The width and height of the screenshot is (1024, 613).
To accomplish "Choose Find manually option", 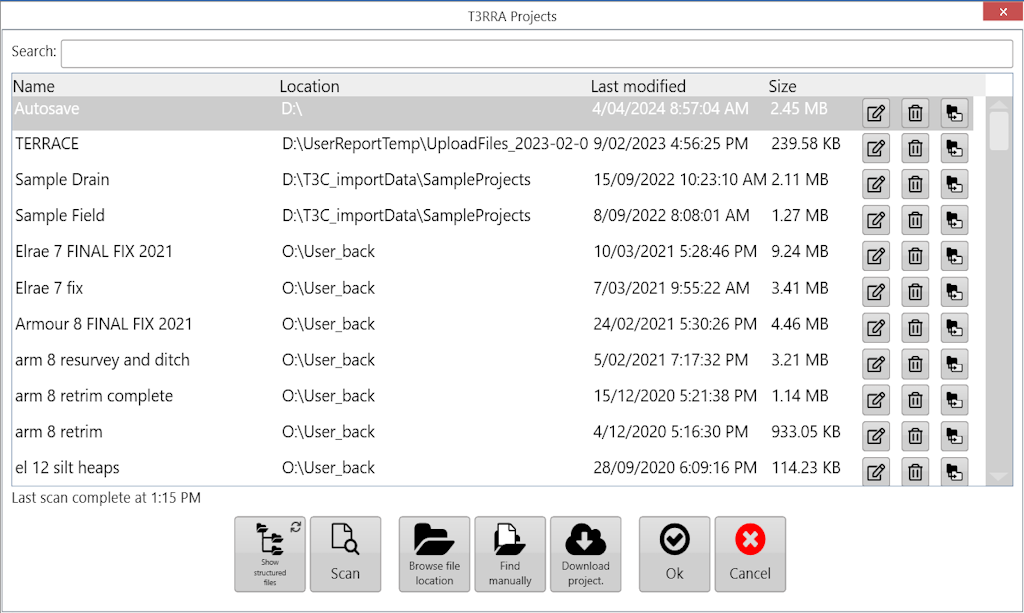I will pos(510,554).
